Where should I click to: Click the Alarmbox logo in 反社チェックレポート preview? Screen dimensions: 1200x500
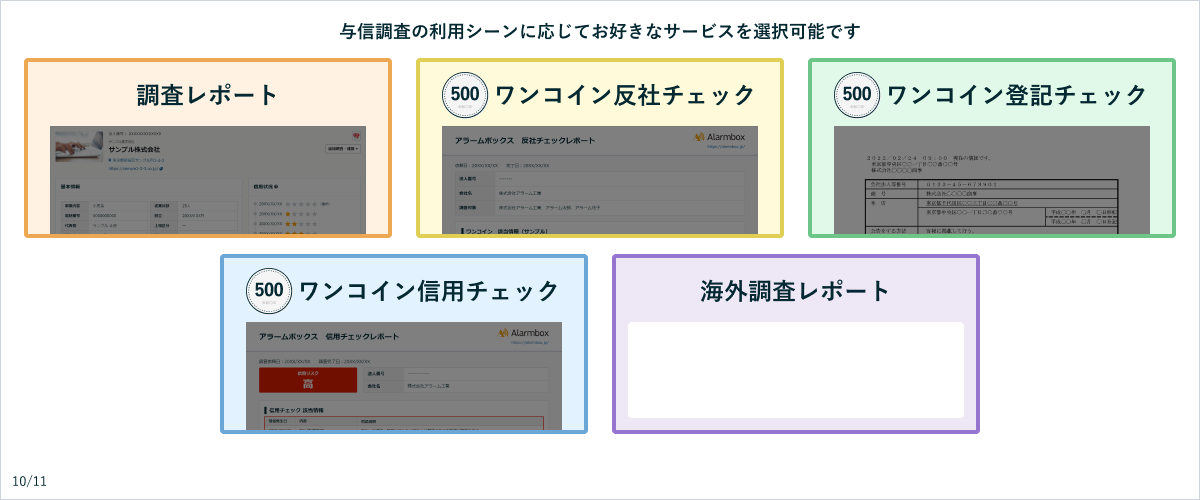click(x=722, y=137)
